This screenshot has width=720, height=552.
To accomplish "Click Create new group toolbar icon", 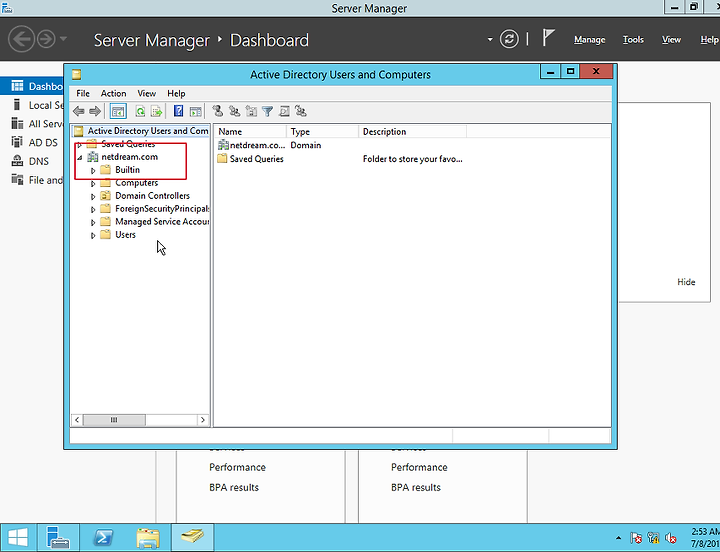I will pos(234,111).
